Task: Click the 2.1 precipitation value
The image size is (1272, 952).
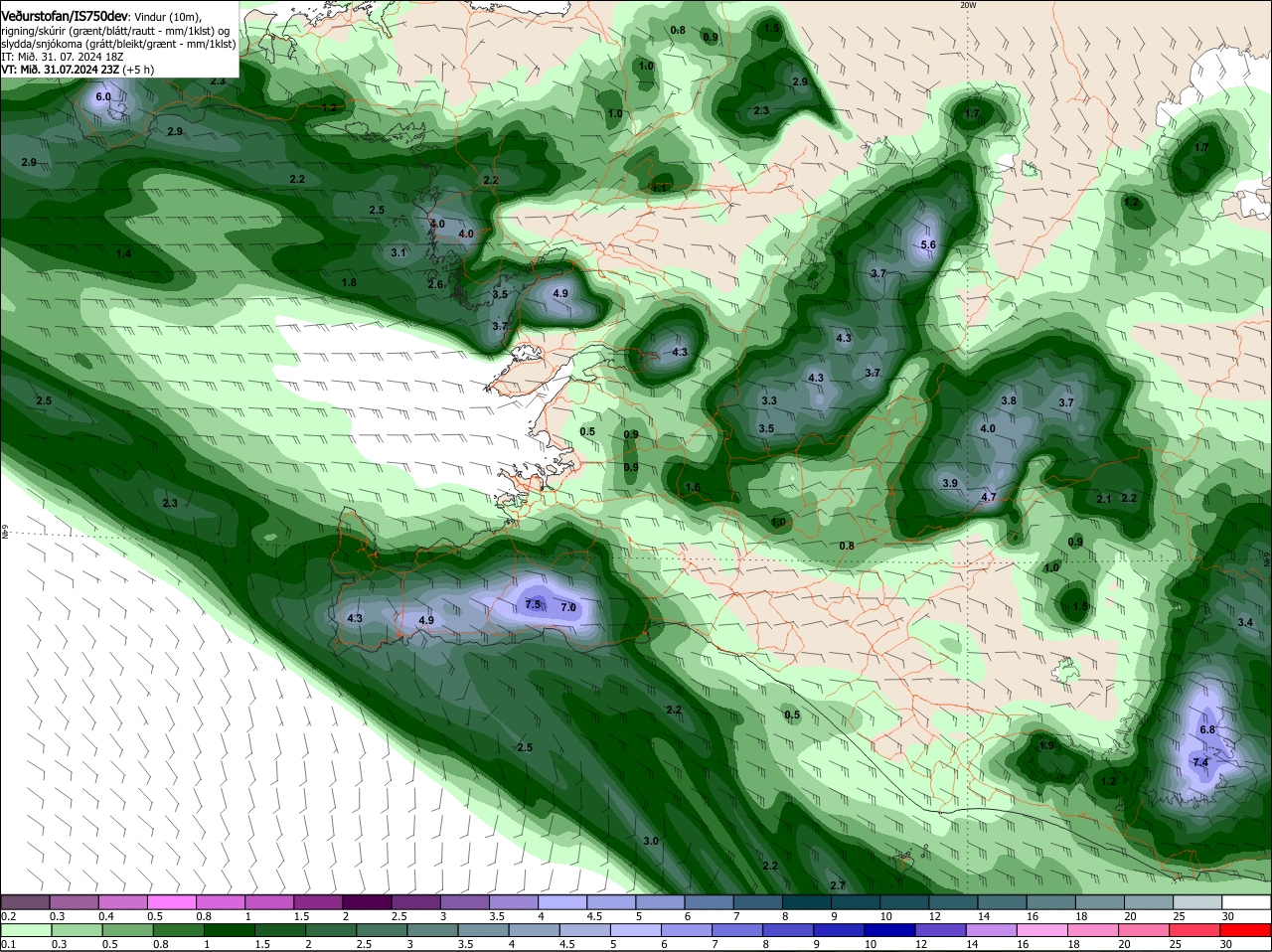Action: click(1103, 499)
